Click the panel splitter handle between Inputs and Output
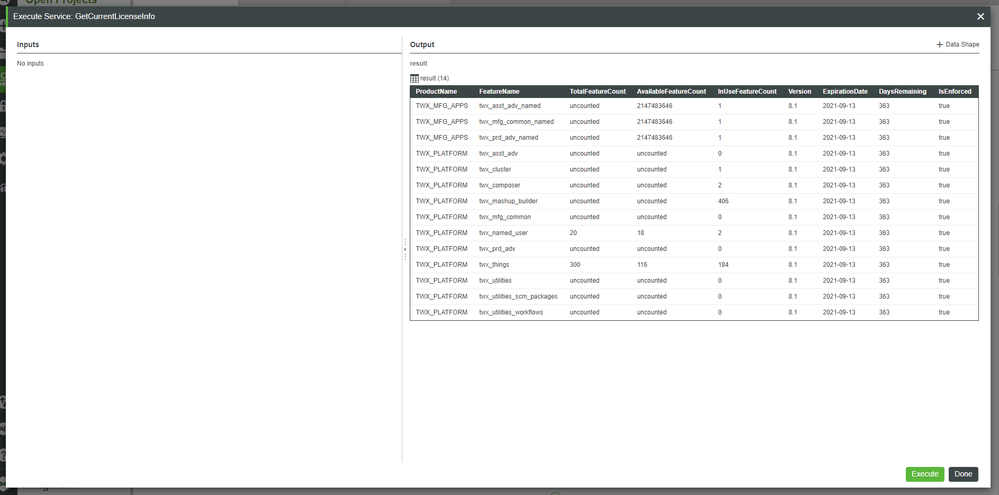Screen dimensions: 999x495 (405, 248)
